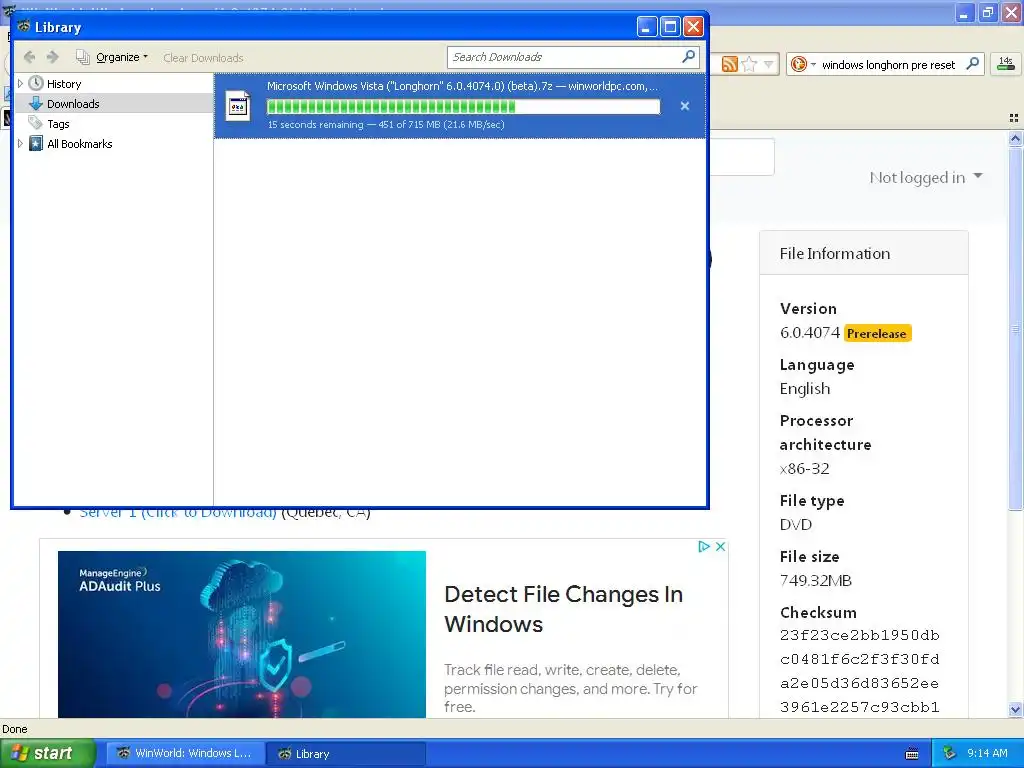Click the 7z file icon in downloads list
This screenshot has height=768, width=1024.
(x=238, y=106)
